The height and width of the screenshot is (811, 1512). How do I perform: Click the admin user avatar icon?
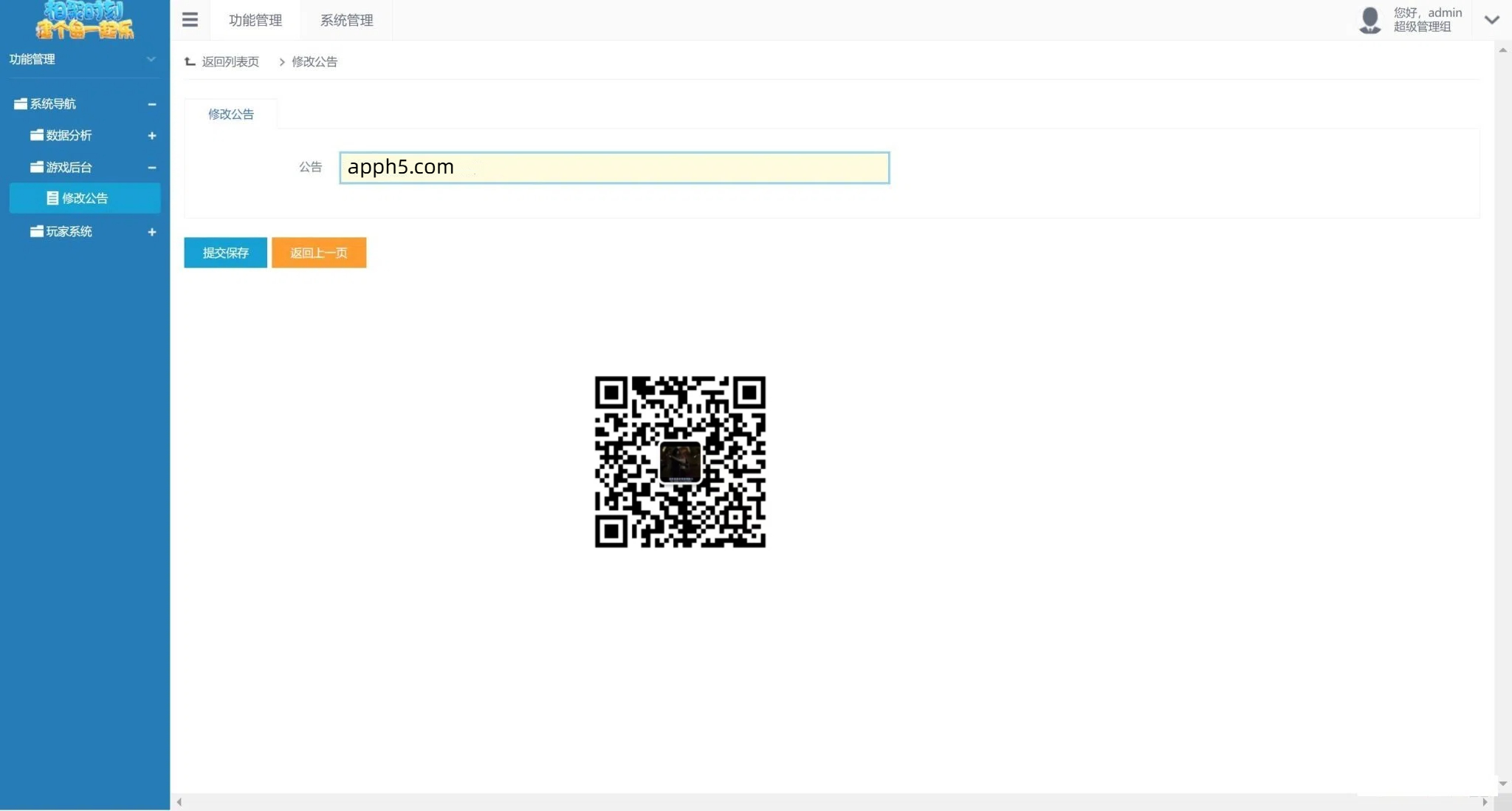click(1370, 20)
